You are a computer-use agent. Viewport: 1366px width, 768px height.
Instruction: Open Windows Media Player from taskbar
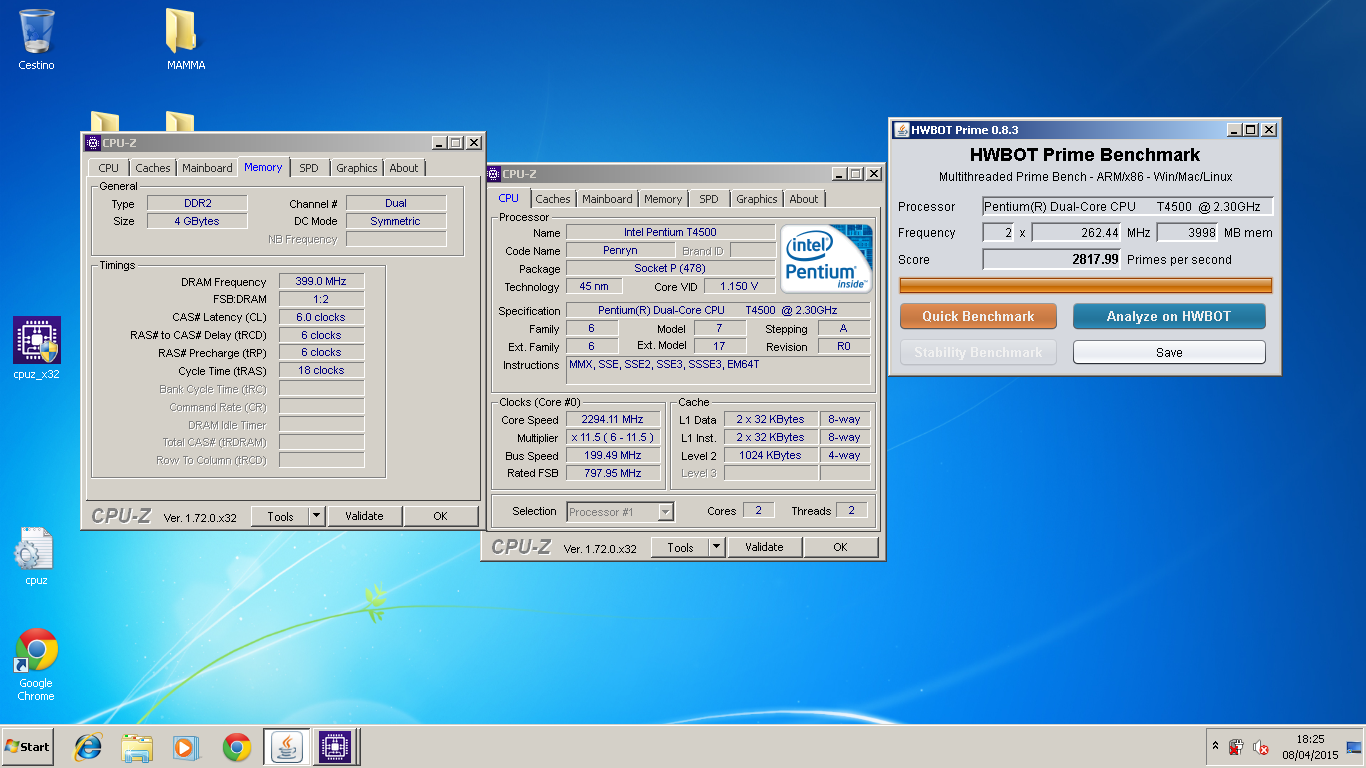(186, 747)
